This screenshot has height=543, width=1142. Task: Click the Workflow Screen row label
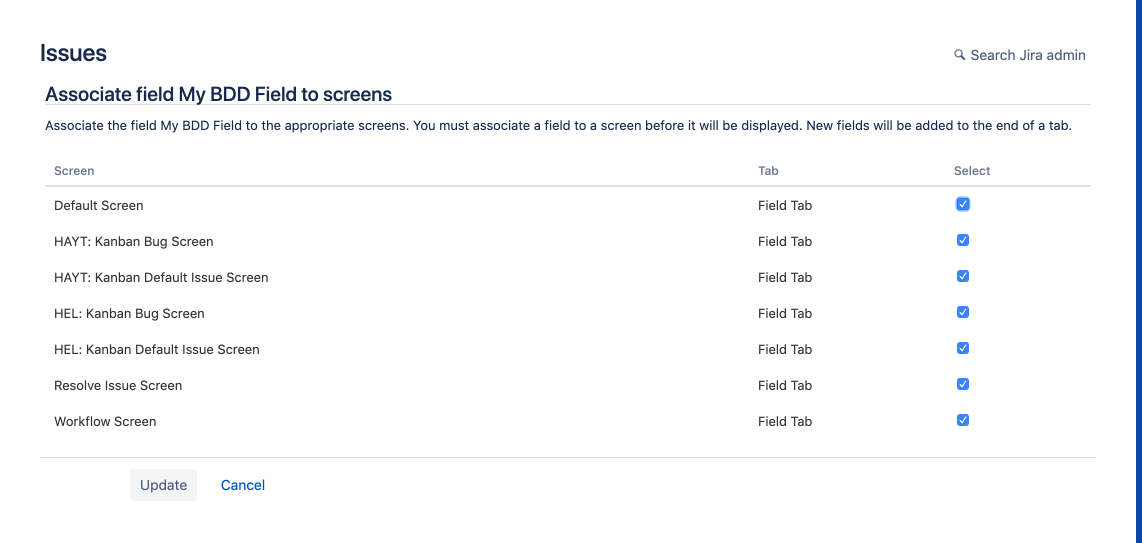pos(105,421)
